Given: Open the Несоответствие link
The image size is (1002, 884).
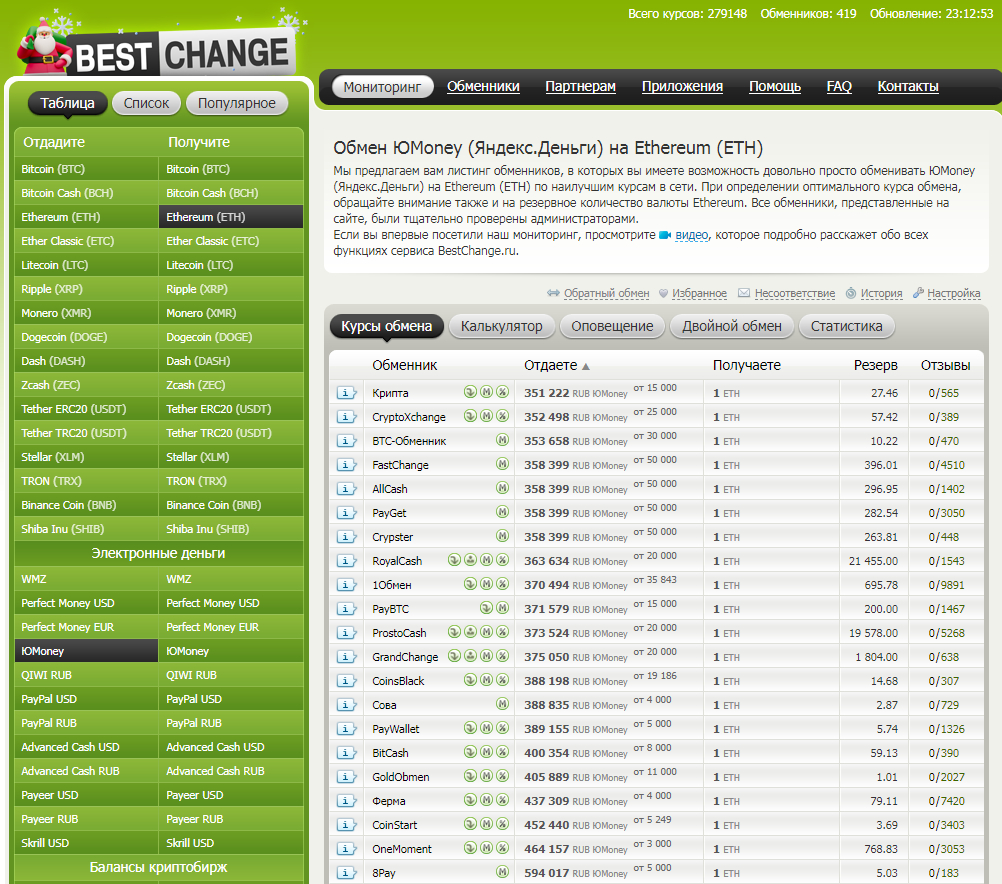Looking at the screenshot, I should tap(795, 293).
